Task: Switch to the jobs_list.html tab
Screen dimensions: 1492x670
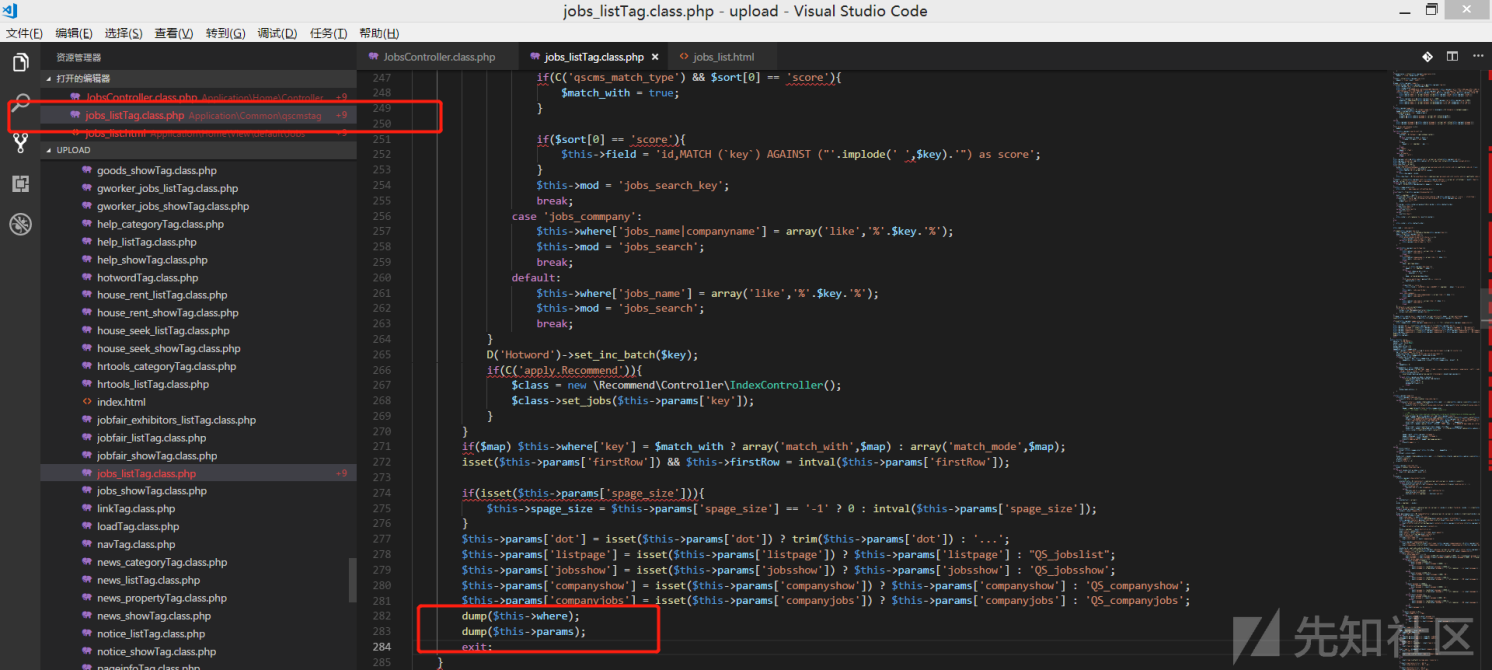Action: [x=722, y=57]
